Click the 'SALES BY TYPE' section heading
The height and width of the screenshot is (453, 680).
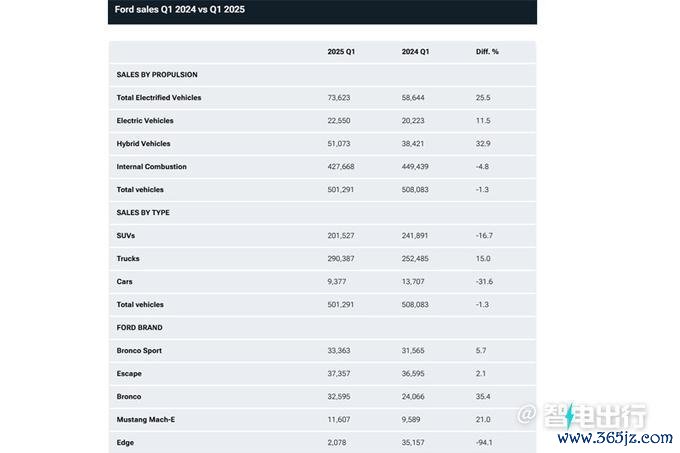(143, 212)
